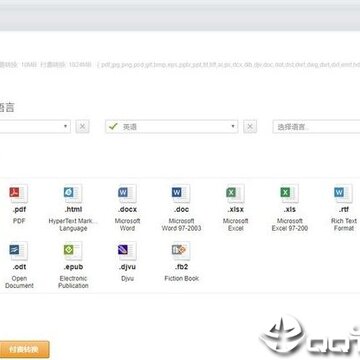Remove the 英语 language with X button
The image size is (360, 360).
(250, 127)
